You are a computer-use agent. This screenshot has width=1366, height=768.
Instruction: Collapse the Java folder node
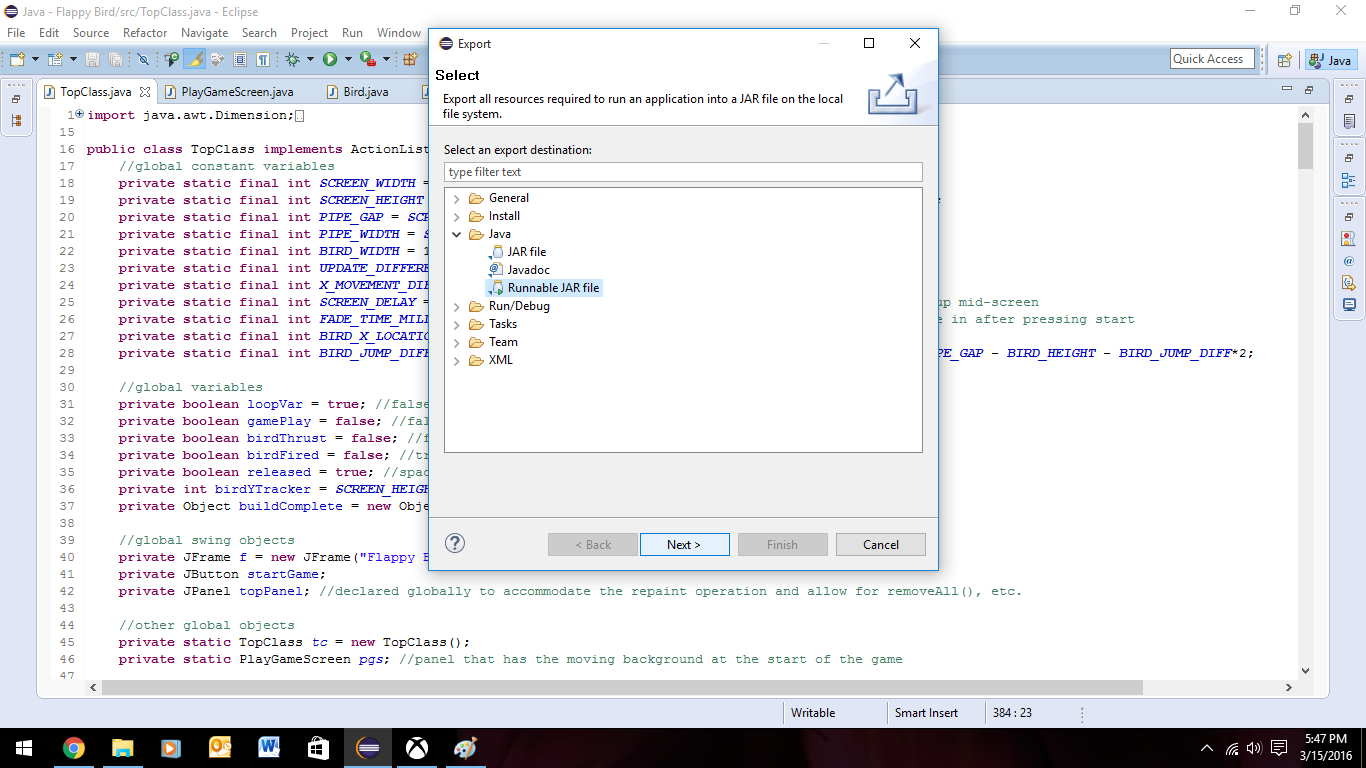tap(457, 234)
